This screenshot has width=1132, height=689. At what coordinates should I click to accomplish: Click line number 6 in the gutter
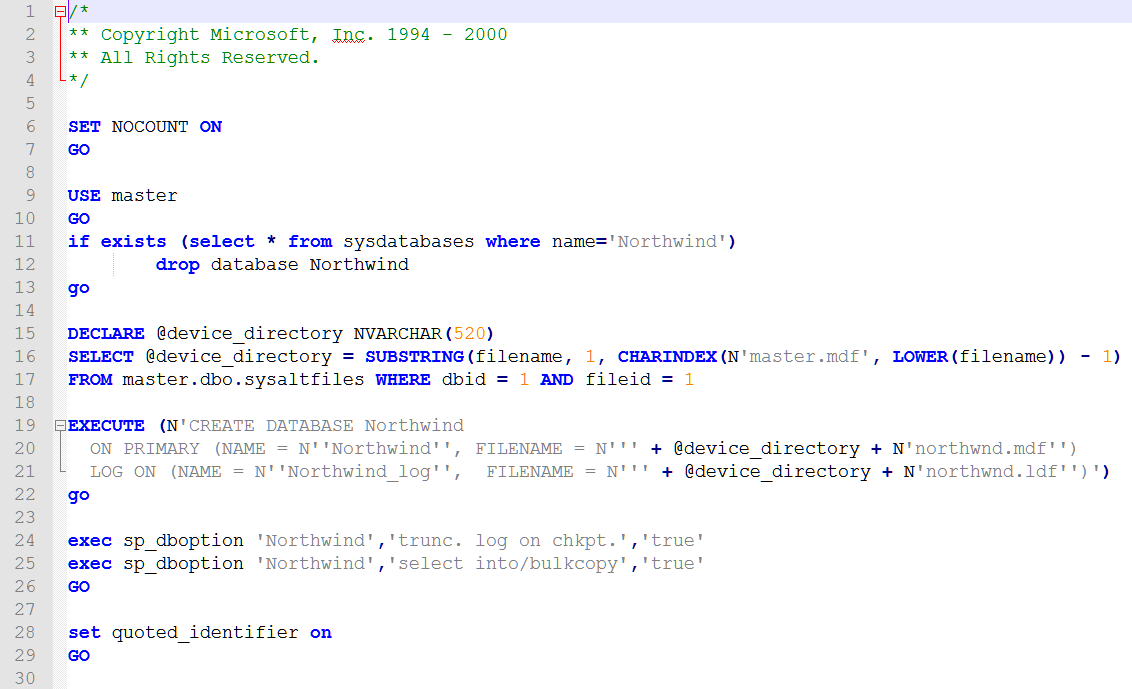[30, 127]
